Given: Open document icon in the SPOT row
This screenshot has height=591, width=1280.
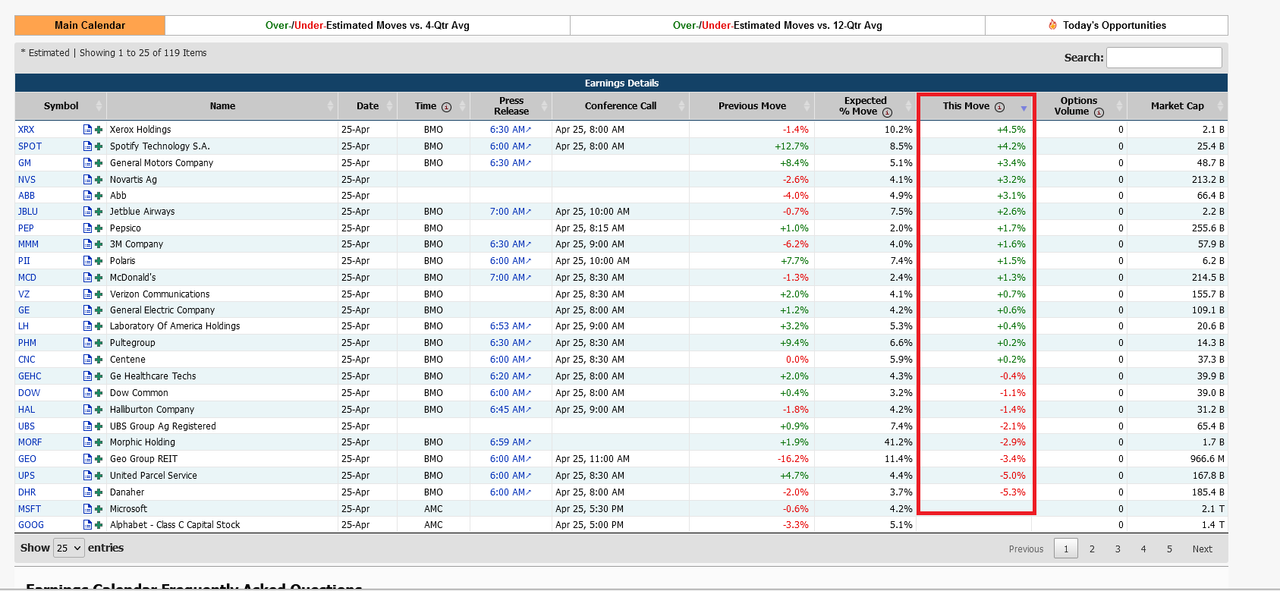Looking at the screenshot, I should point(88,146).
